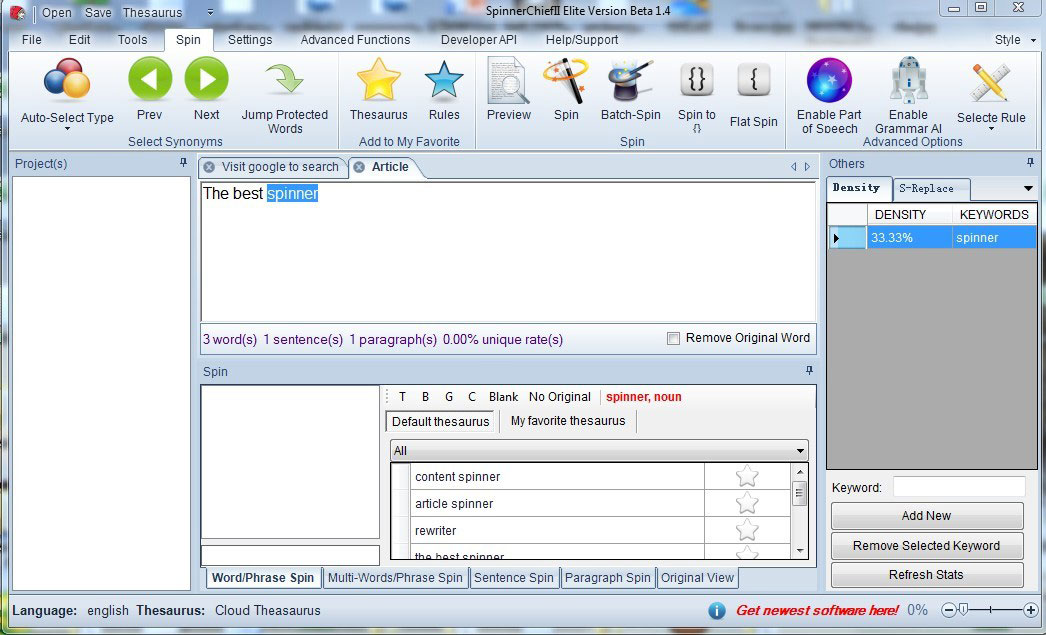Click the SpinnerChief app logo icon

coord(17,12)
